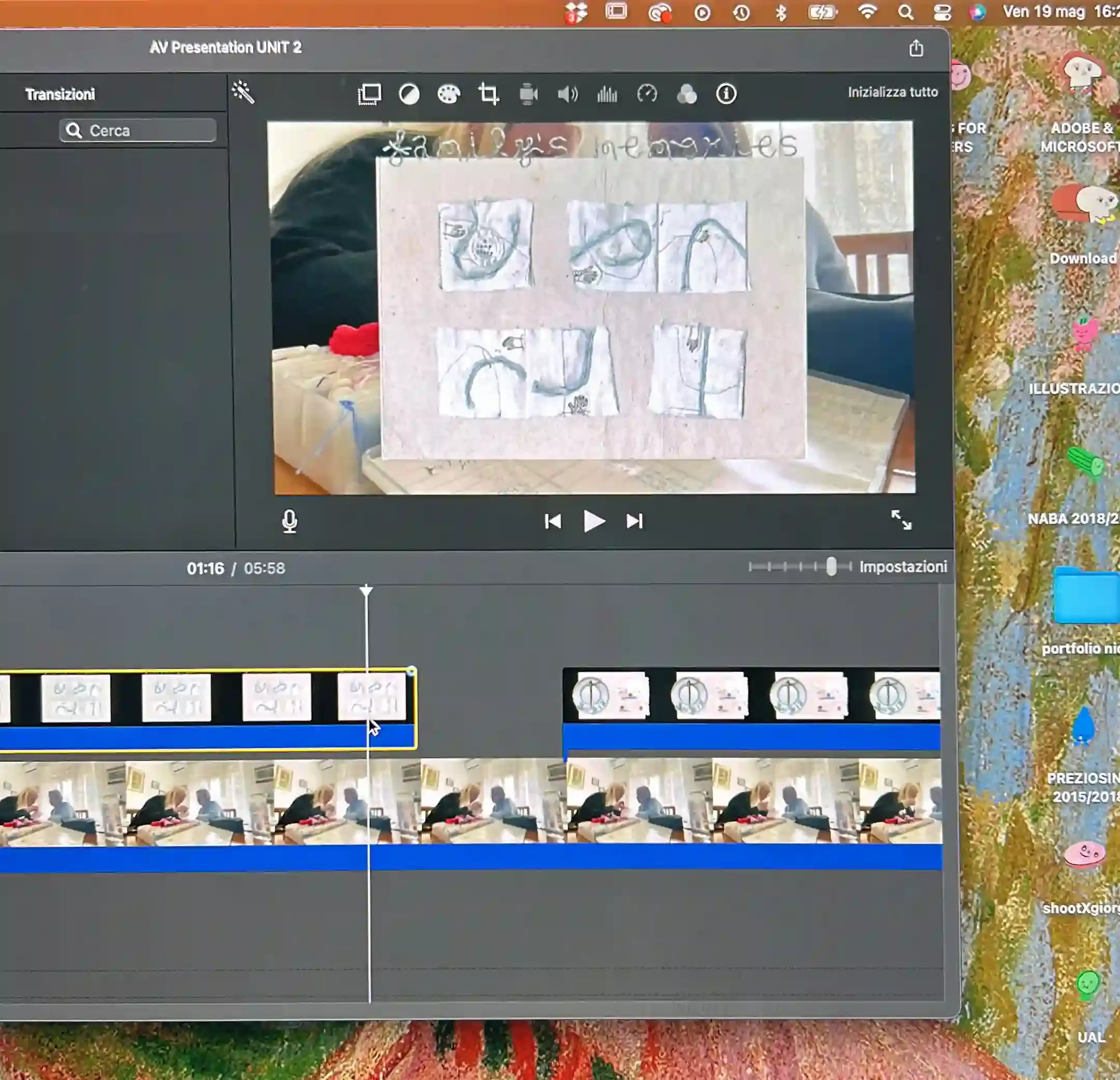
Task: Click the Ven 19 mag date in menu bar
Action: coord(1043,11)
